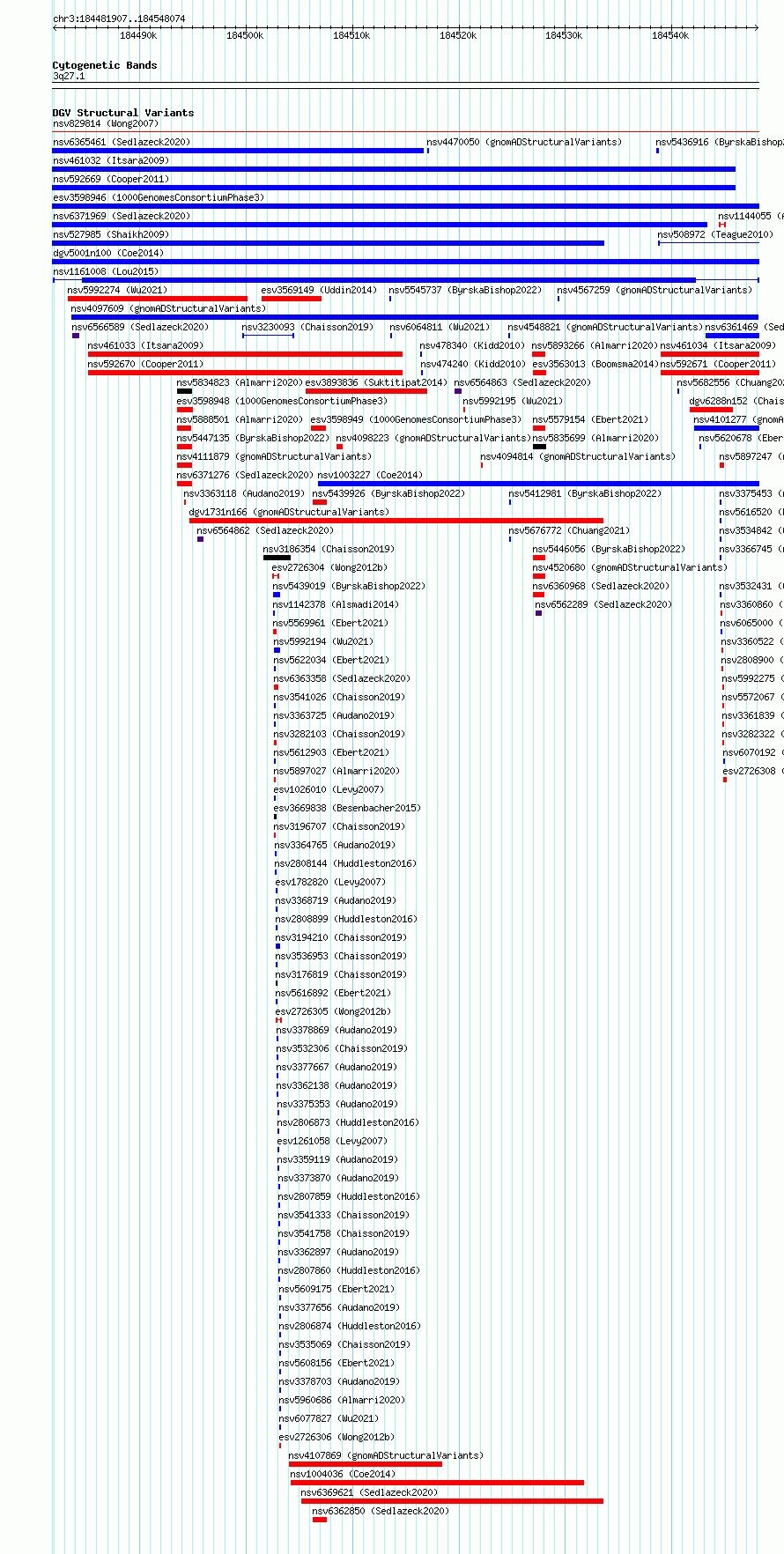Image resolution: width=784 pixels, height=1554 pixels.
Task: Click the DGV Structural Variants track title
Action: click(123, 113)
